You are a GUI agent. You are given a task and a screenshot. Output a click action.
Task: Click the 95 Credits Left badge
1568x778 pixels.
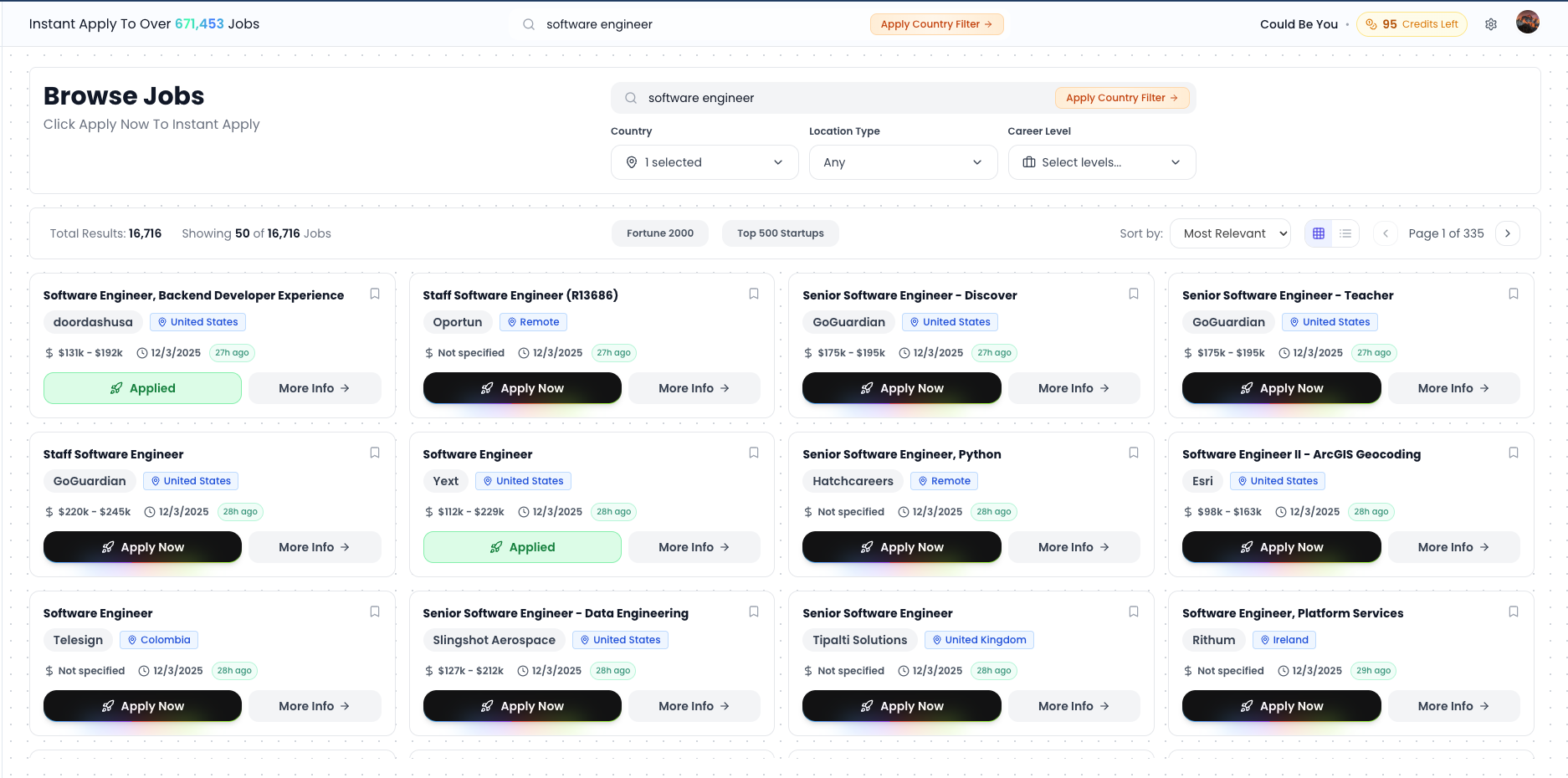(1412, 23)
